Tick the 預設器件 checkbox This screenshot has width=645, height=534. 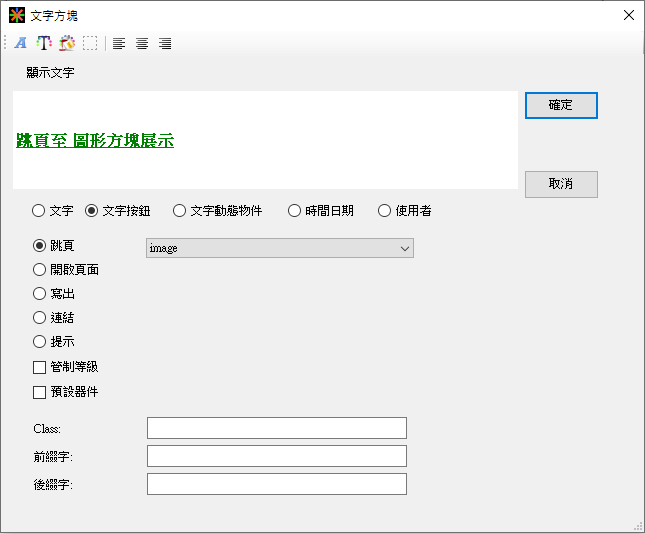pos(40,392)
